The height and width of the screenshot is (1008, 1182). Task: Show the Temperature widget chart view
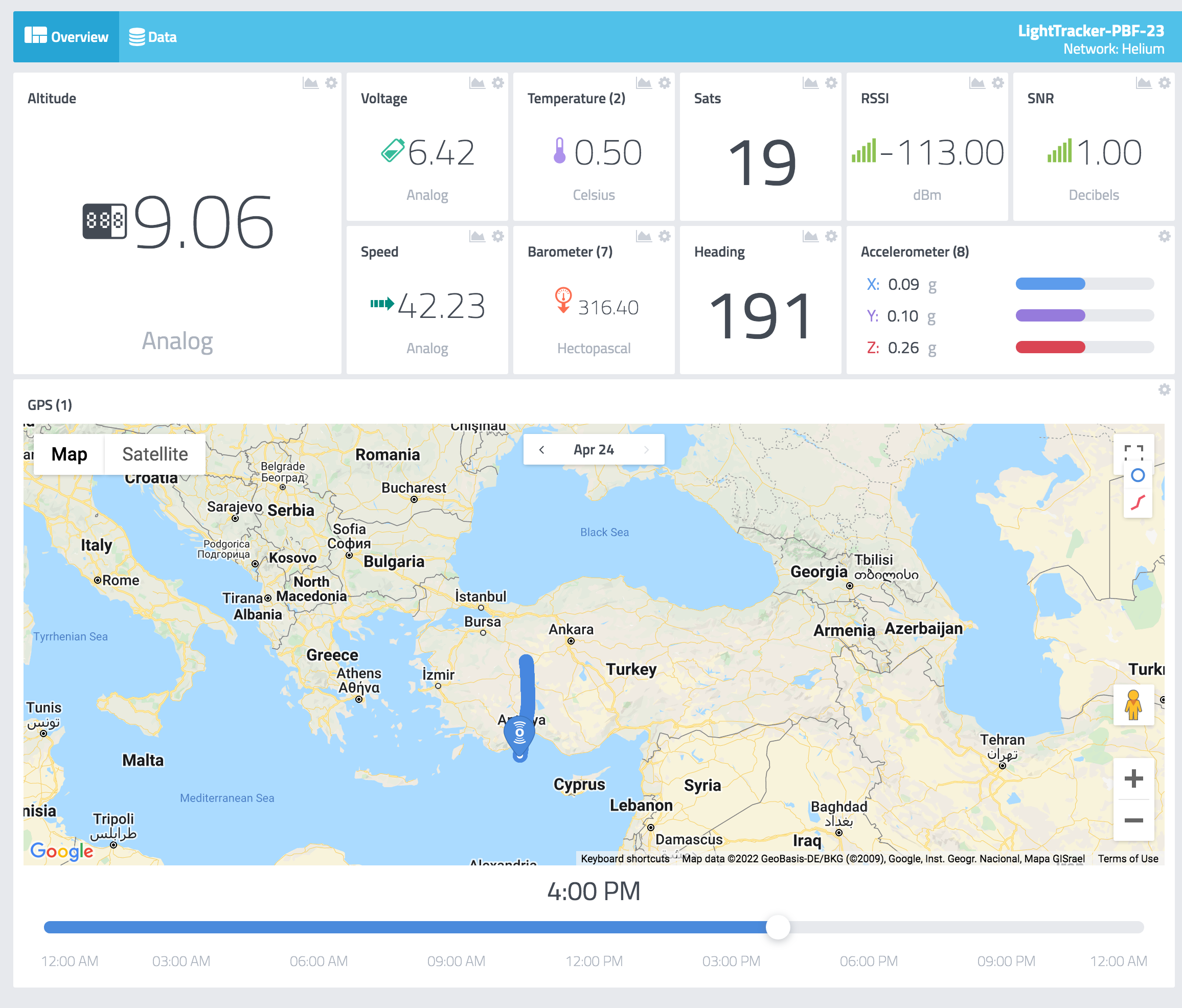644,83
